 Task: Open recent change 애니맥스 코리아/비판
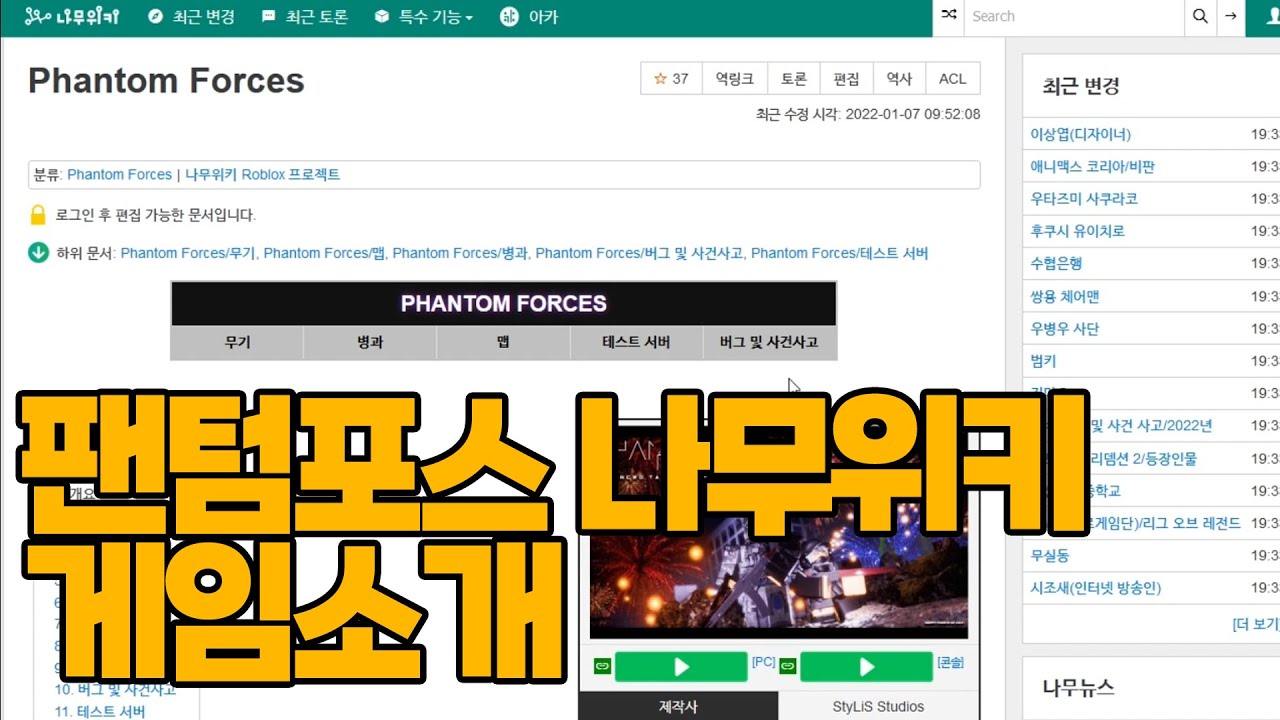(x=1093, y=166)
